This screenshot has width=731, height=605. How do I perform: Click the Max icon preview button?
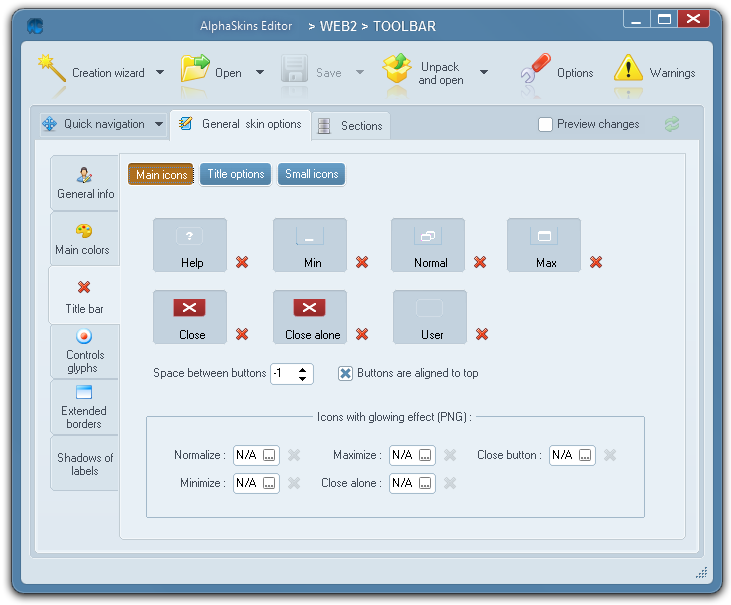click(544, 245)
